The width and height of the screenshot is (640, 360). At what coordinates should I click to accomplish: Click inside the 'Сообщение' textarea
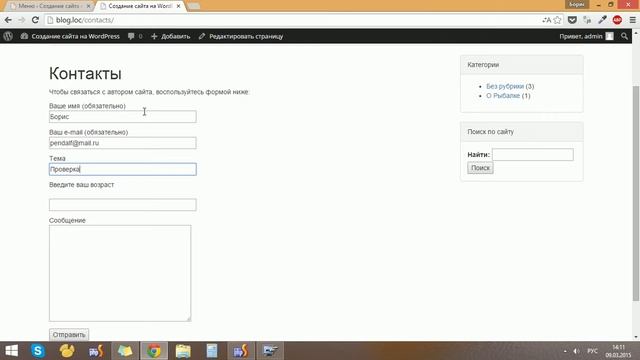click(x=120, y=273)
